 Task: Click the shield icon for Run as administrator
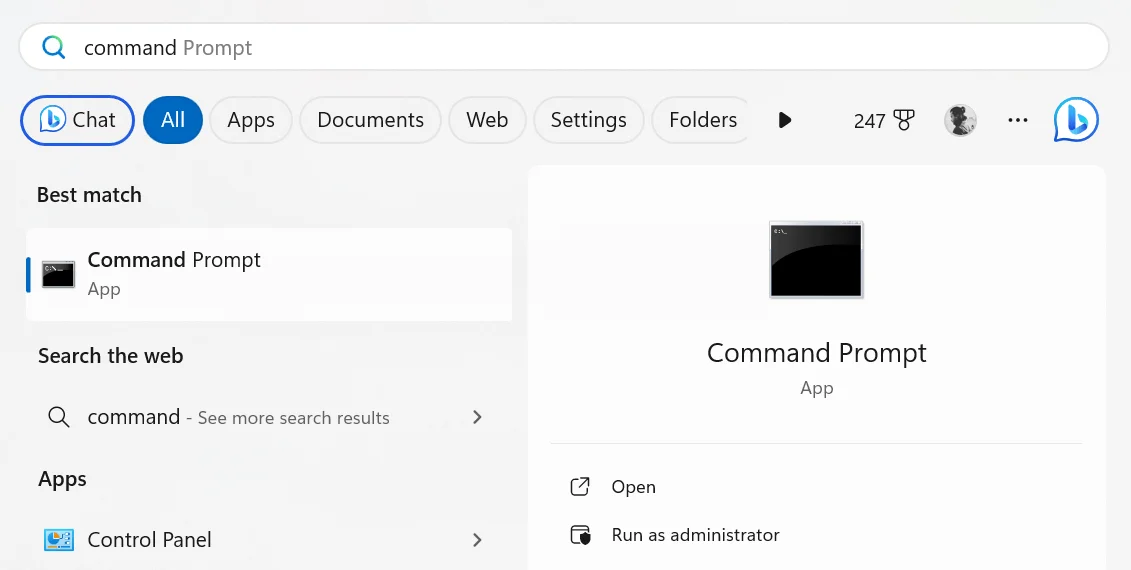(580, 535)
